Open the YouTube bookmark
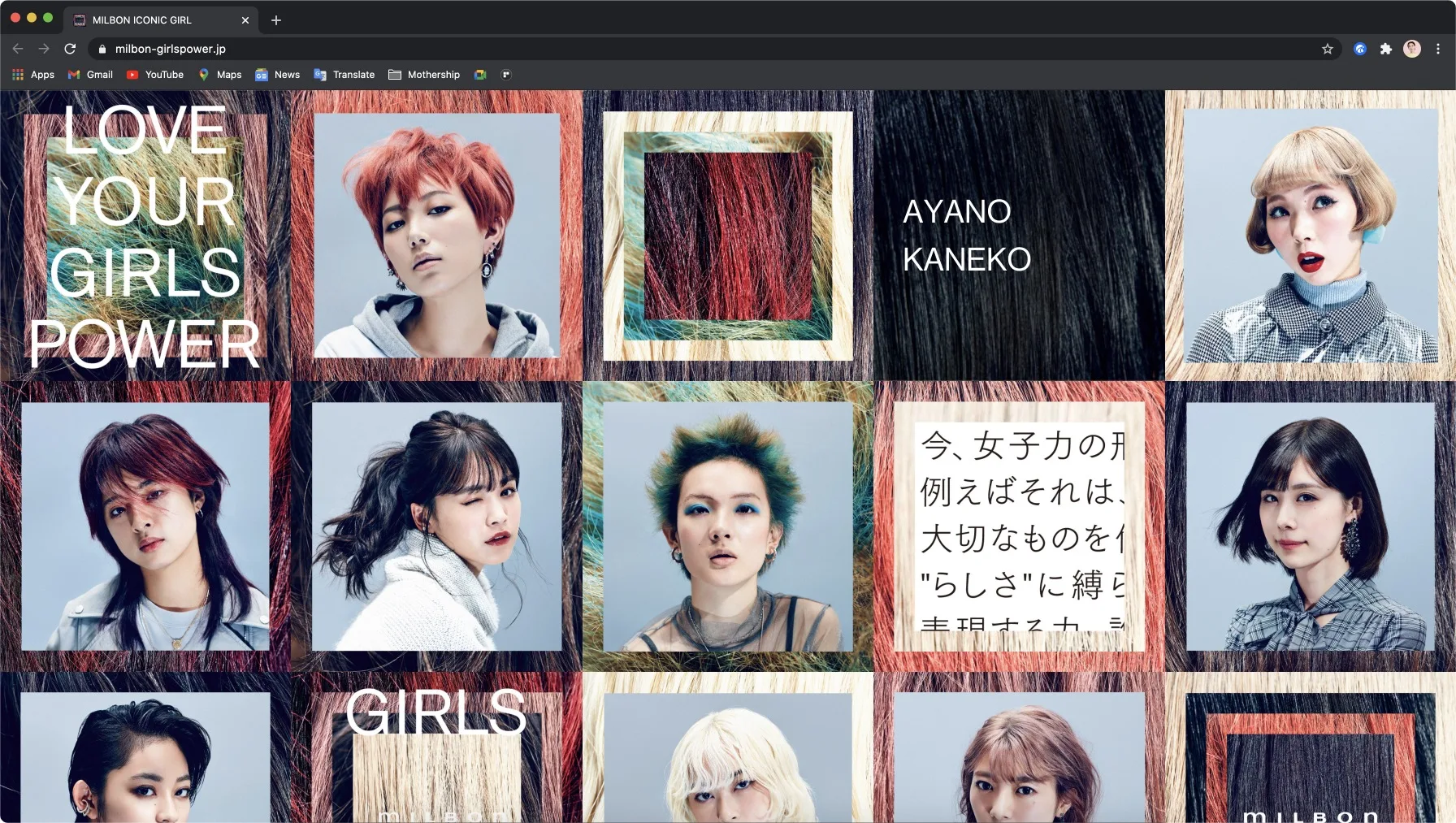Image resolution: width=1456 pixels, height=823 pixels. click(155, 75)
